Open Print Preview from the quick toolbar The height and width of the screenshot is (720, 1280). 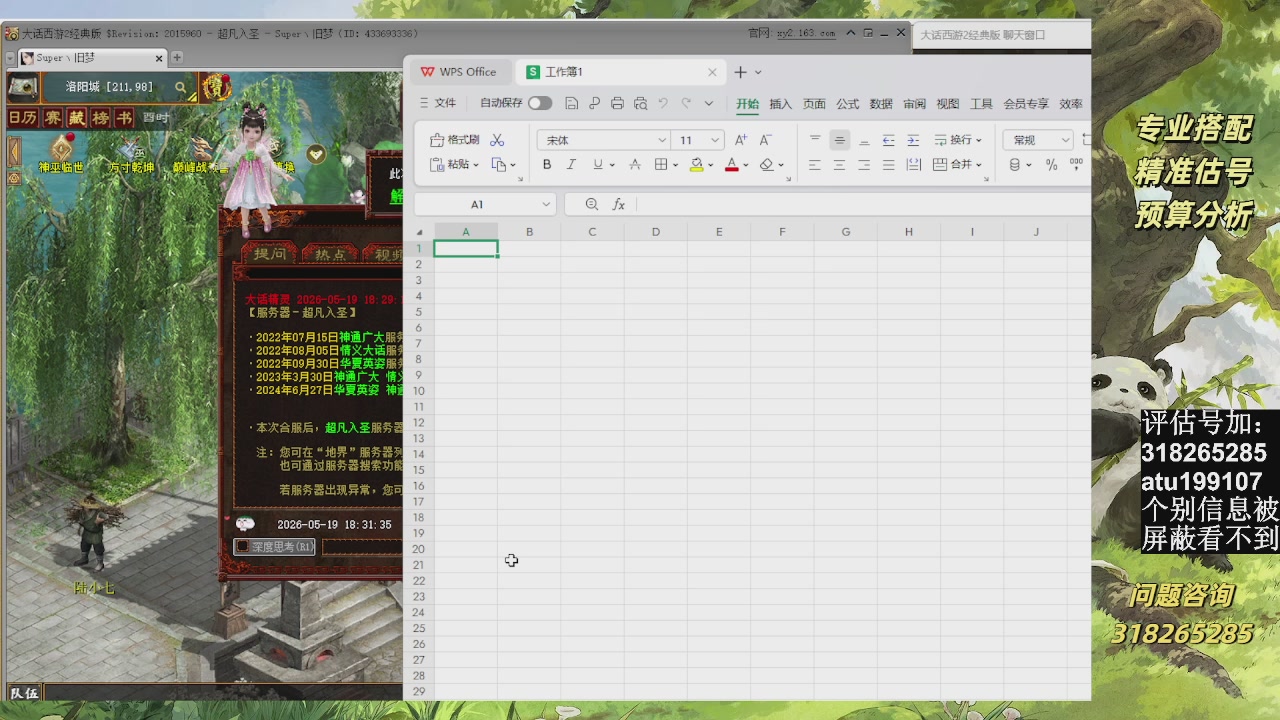pos(641,103)
